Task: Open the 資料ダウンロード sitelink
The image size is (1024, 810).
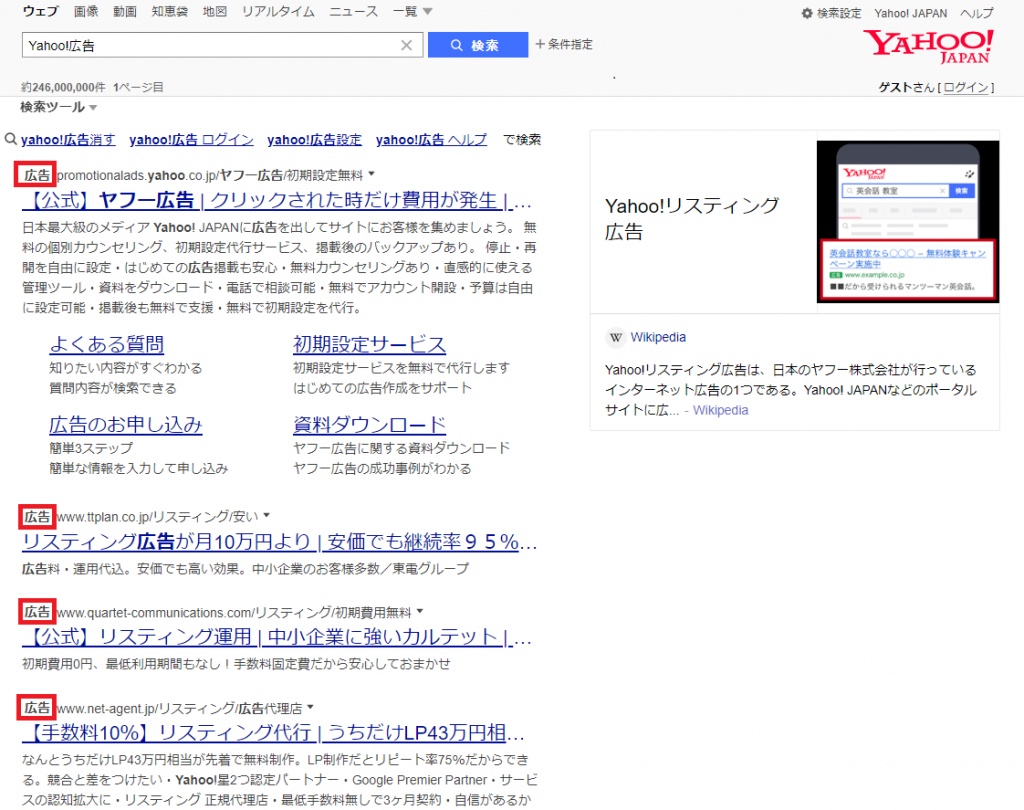Action: pos(370,425)
